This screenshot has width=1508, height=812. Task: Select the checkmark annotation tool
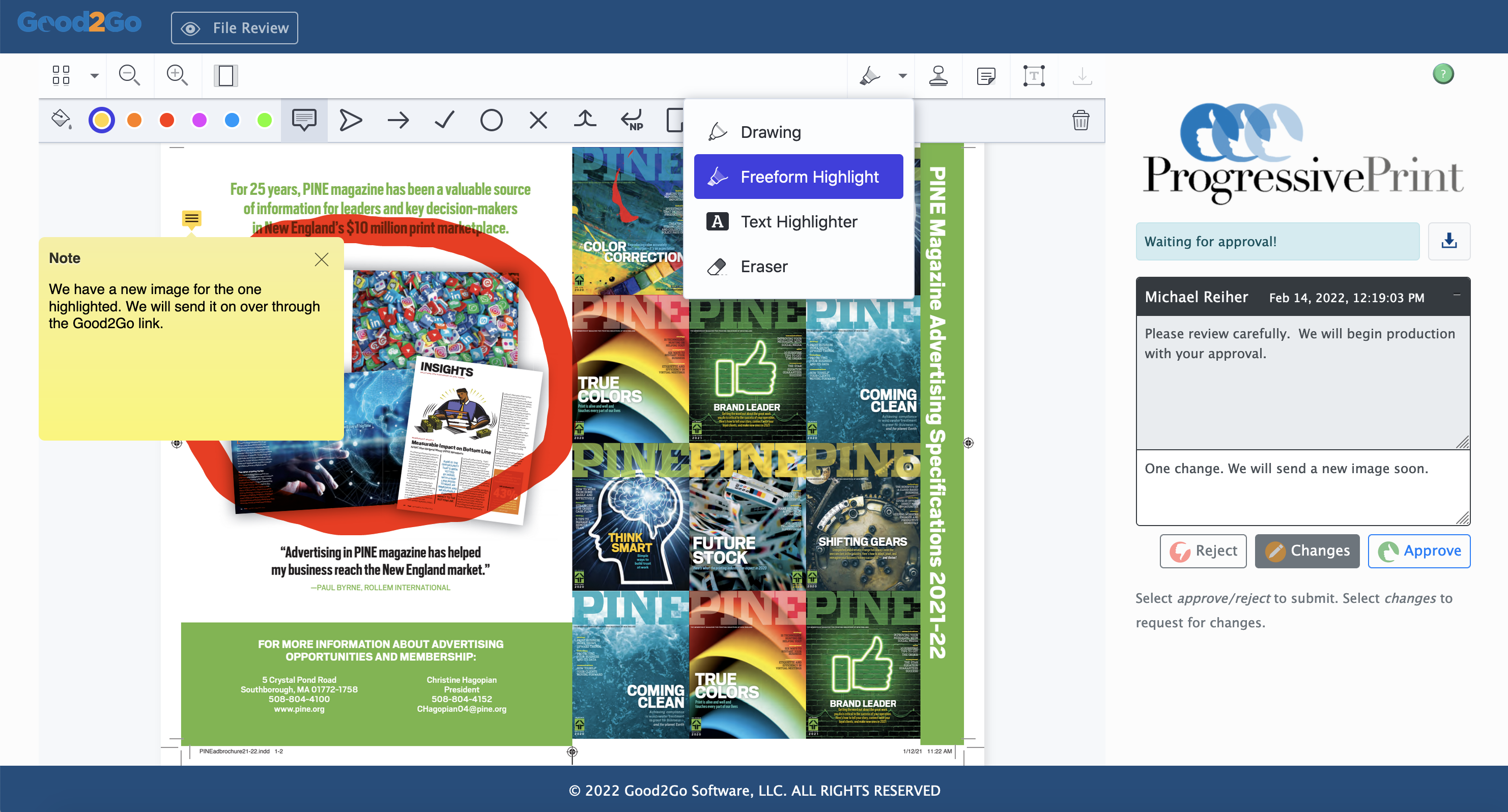tap(444, 121)
